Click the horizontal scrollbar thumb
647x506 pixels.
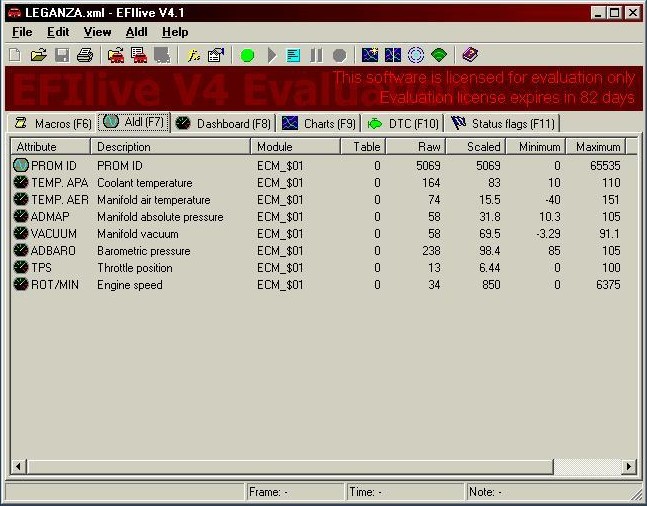pyautogui.click(x=290, y=466)
